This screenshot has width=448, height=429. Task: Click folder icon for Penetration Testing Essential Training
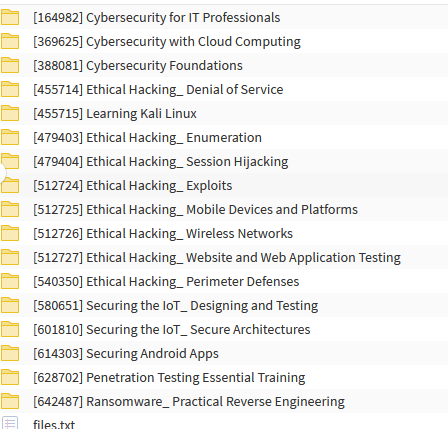point(10,377)
